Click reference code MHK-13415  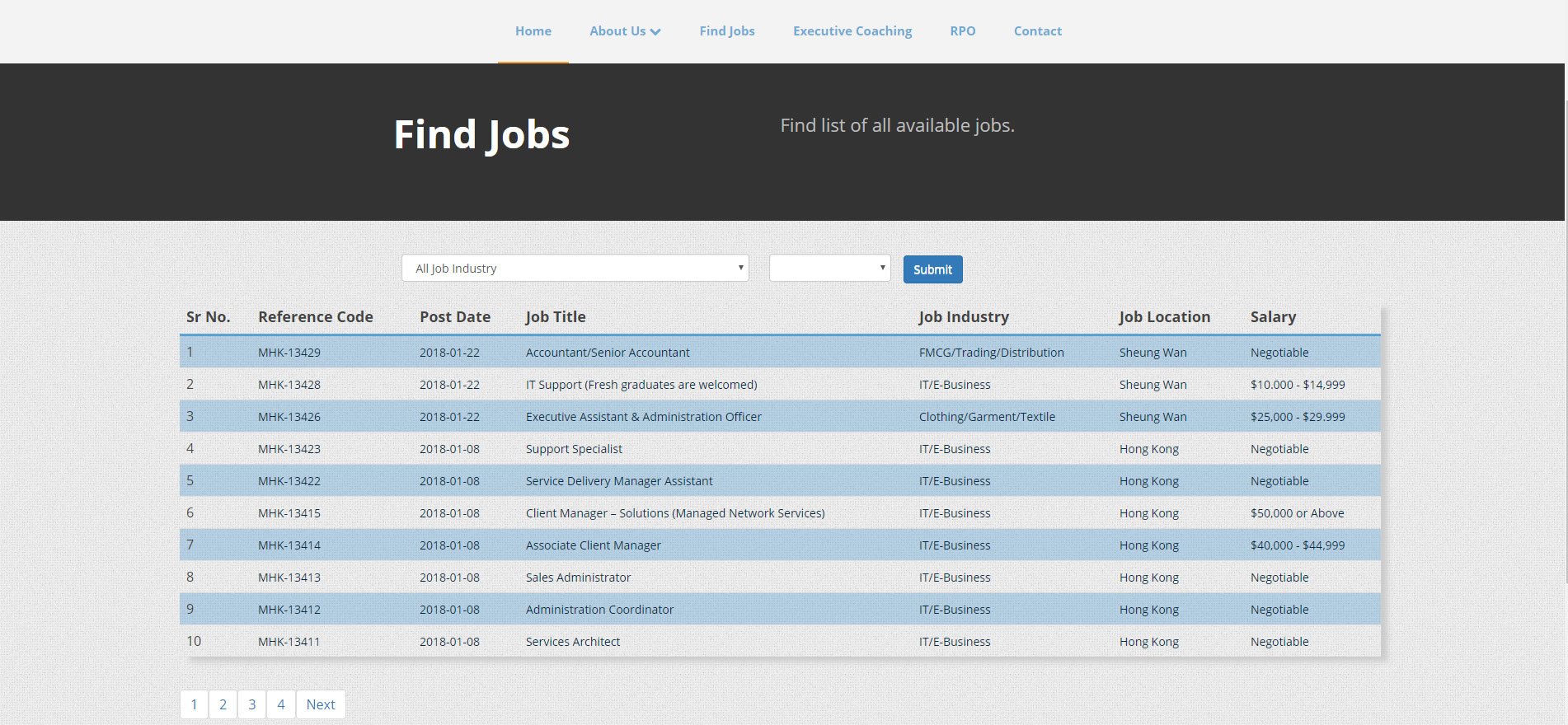(289, 513)
